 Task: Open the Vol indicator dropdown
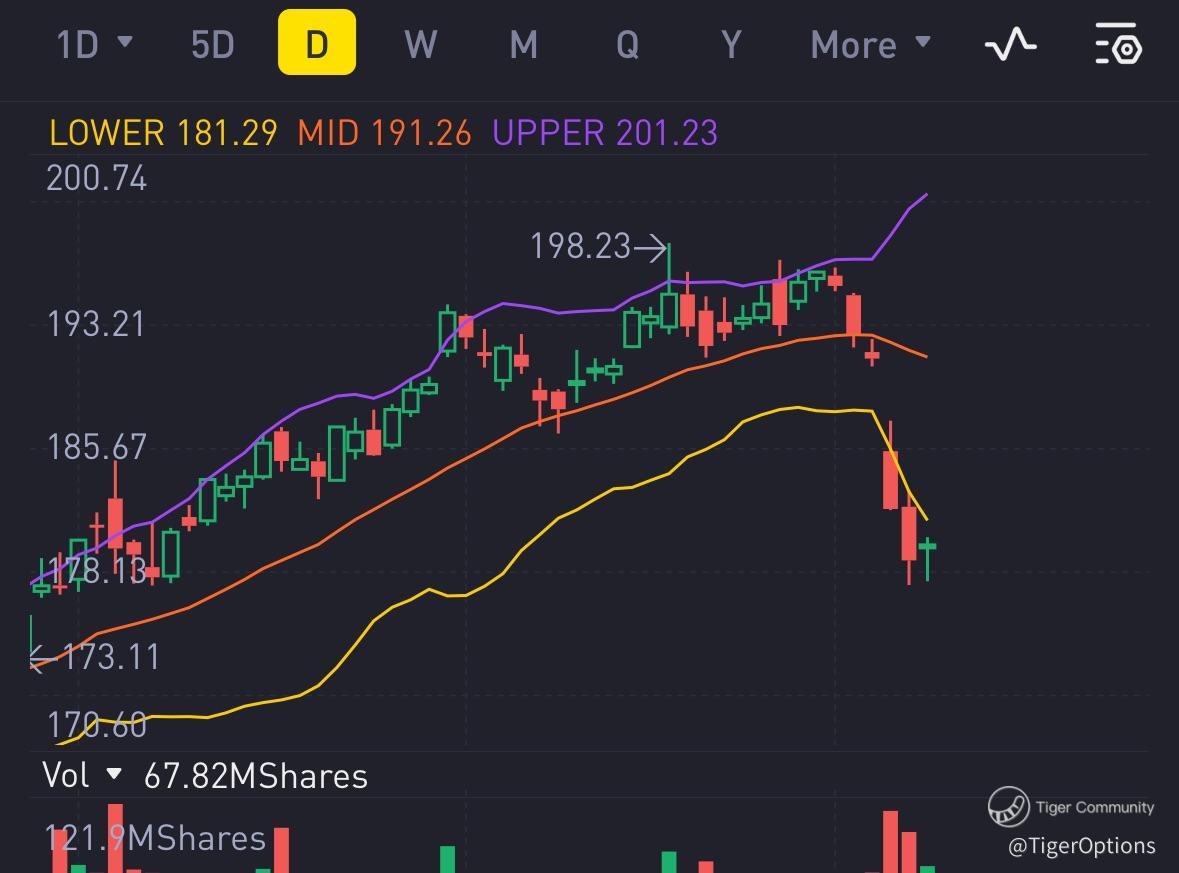pos(81,774)
